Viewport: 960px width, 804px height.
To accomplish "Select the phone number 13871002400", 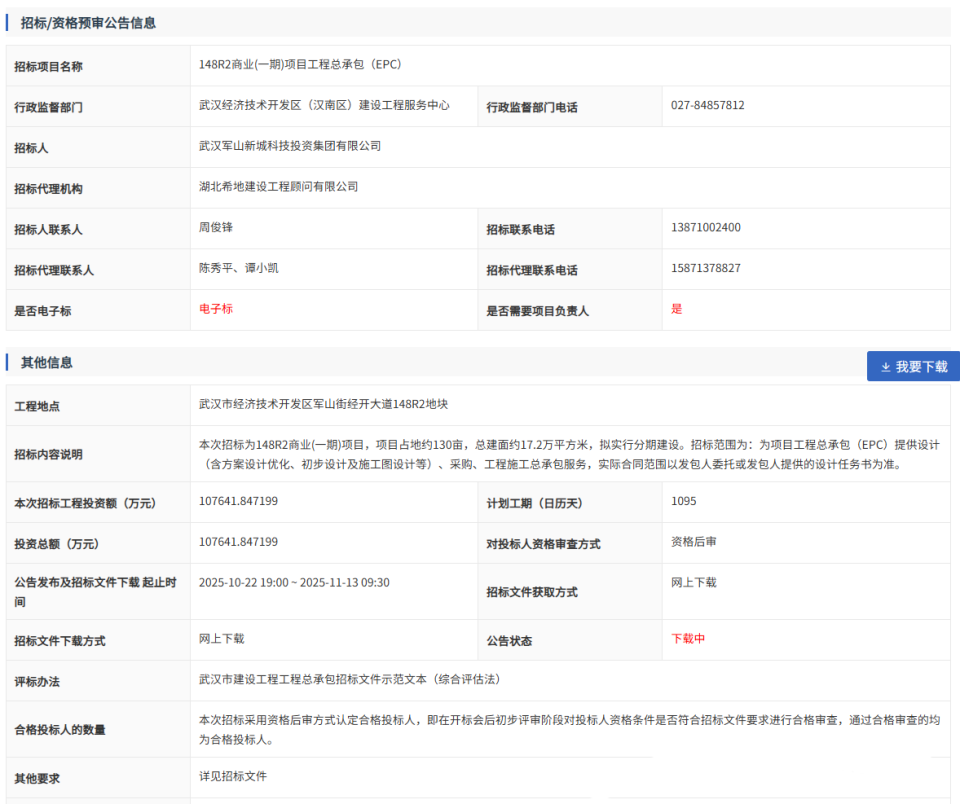I will [706, 228].
